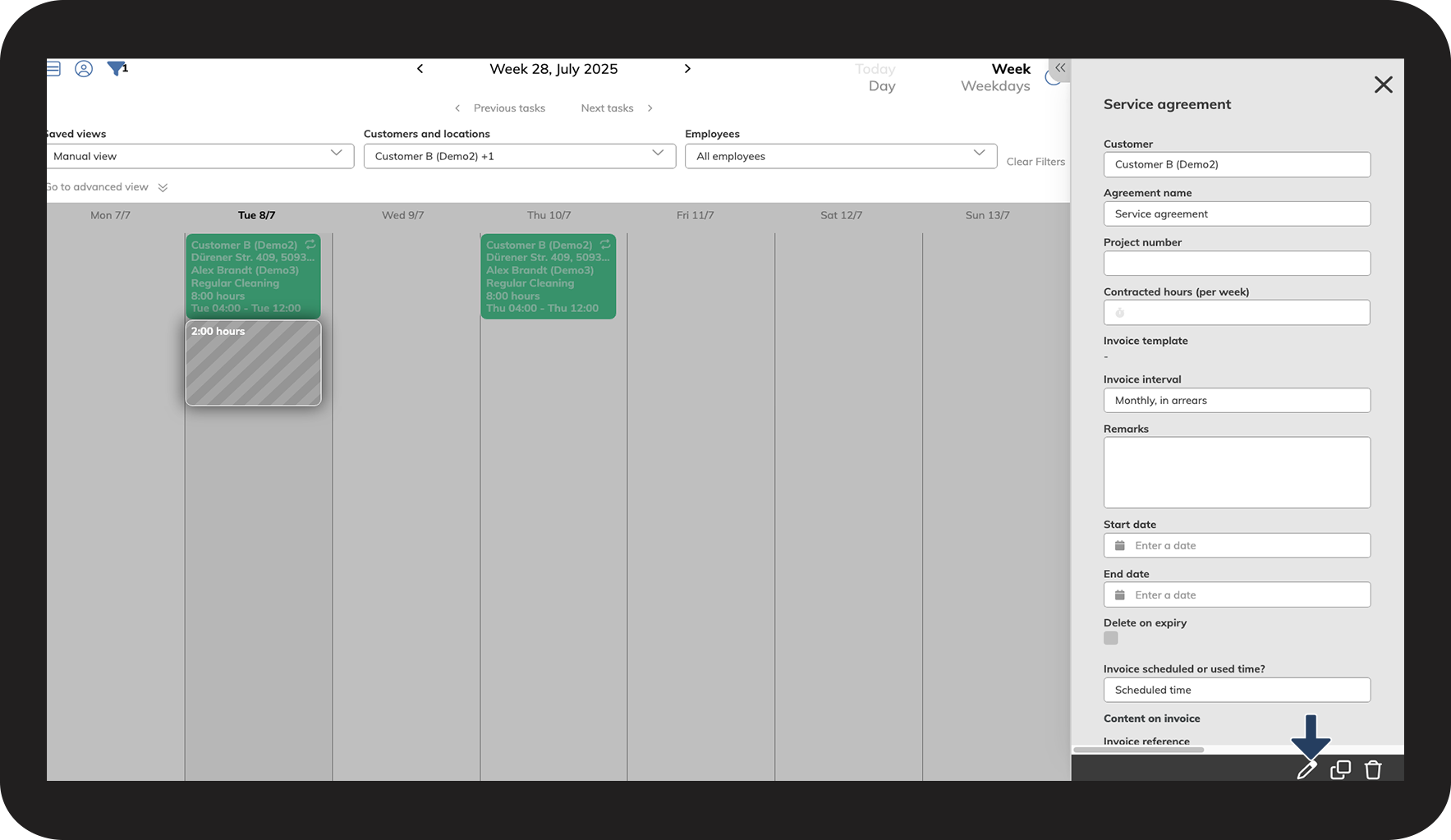This screenshot has height=840, width=1451.
Task: Open the Customers and locations dropdown
Action: (x=520, y=156)
